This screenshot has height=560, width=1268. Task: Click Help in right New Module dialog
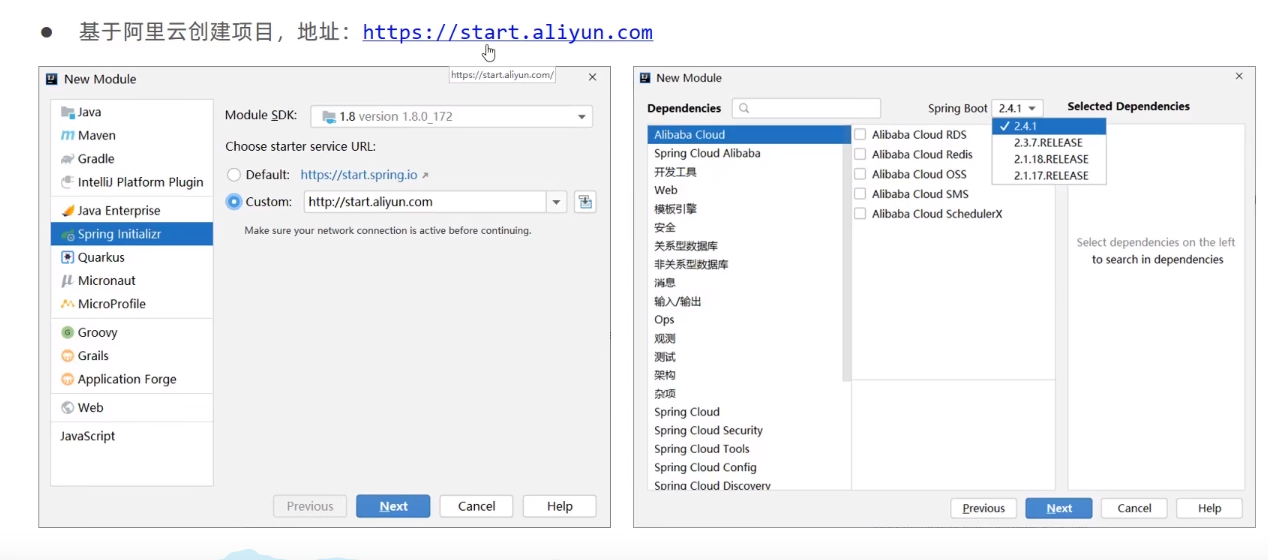click(1209, 508)
